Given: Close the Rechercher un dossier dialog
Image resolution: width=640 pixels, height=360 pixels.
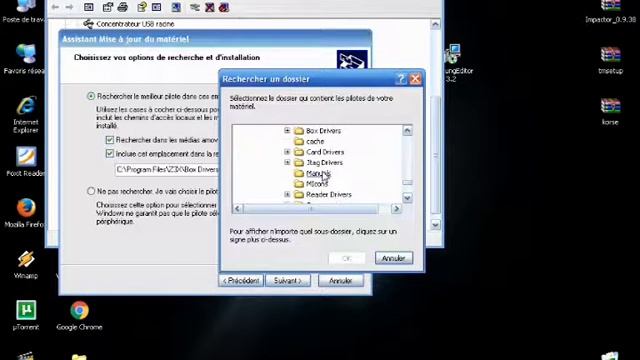Looking at the screenshot, I should click(x=416, y=79).
